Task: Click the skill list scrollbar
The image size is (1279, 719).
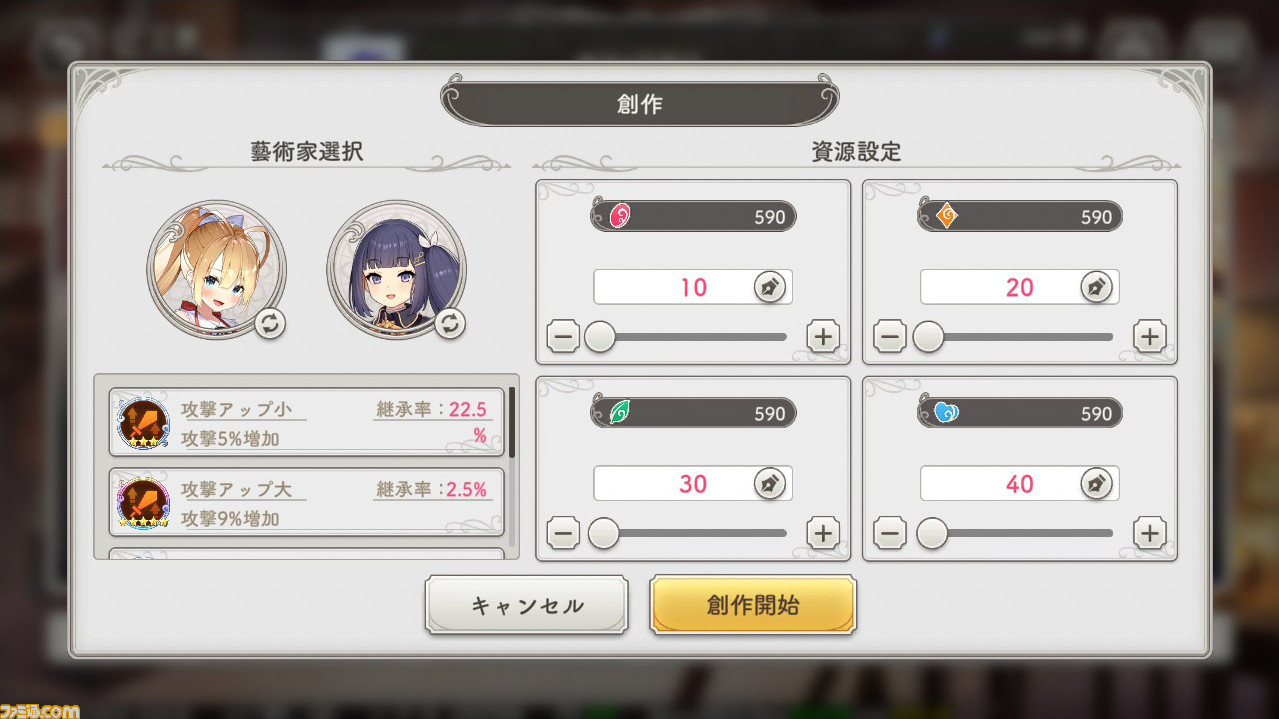Action: [x=512, y=422]
